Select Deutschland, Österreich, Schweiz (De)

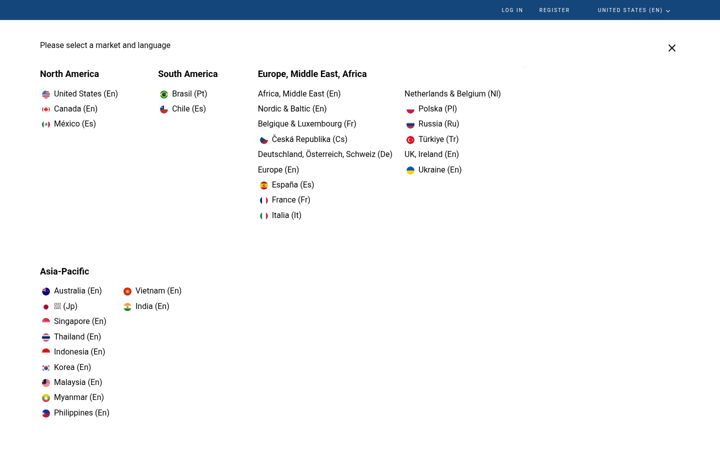click(325, 154)
